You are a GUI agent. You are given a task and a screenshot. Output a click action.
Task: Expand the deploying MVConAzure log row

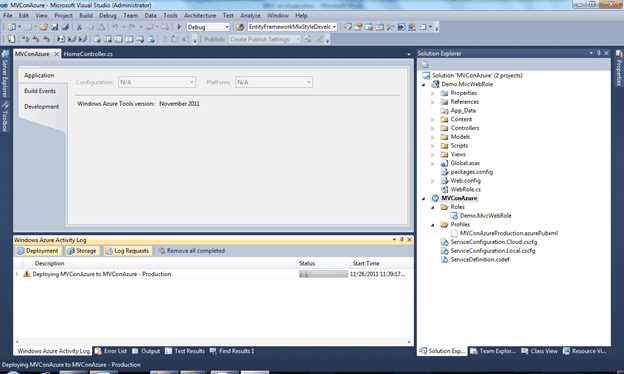click(x=17, y=274)
